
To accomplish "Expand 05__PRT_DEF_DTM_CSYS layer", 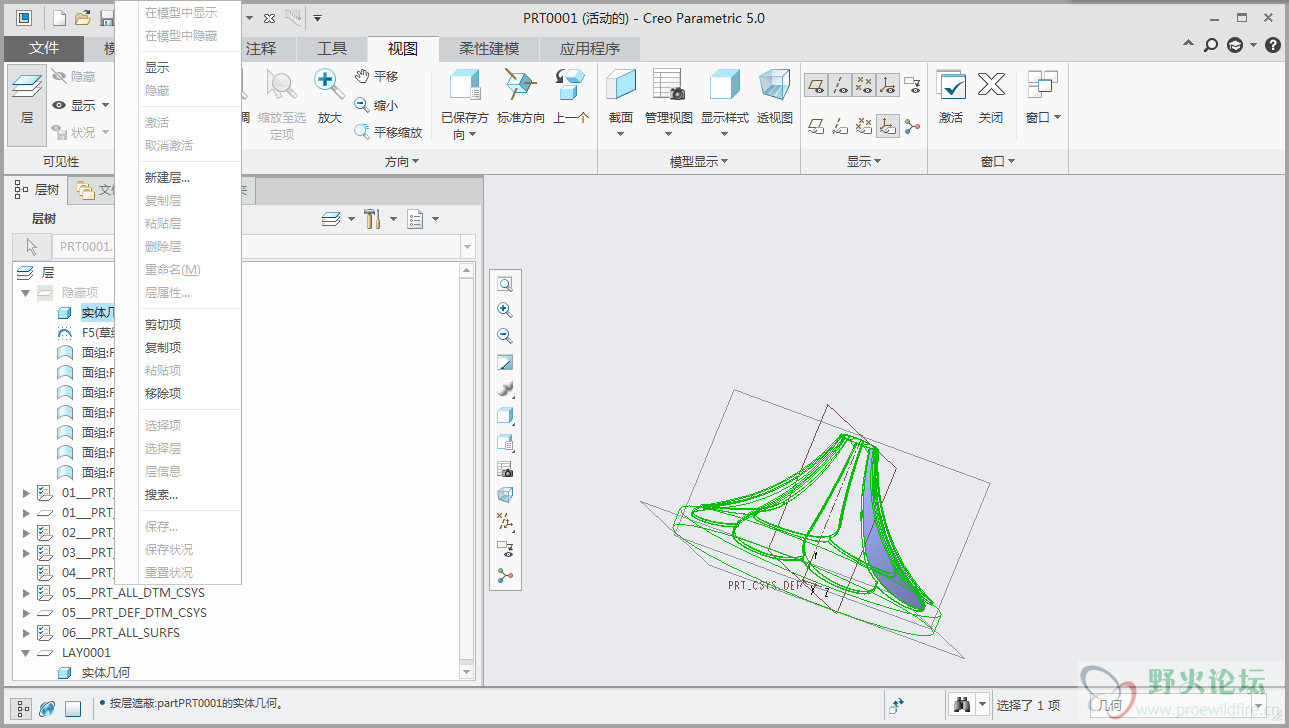I will [26, 612].
